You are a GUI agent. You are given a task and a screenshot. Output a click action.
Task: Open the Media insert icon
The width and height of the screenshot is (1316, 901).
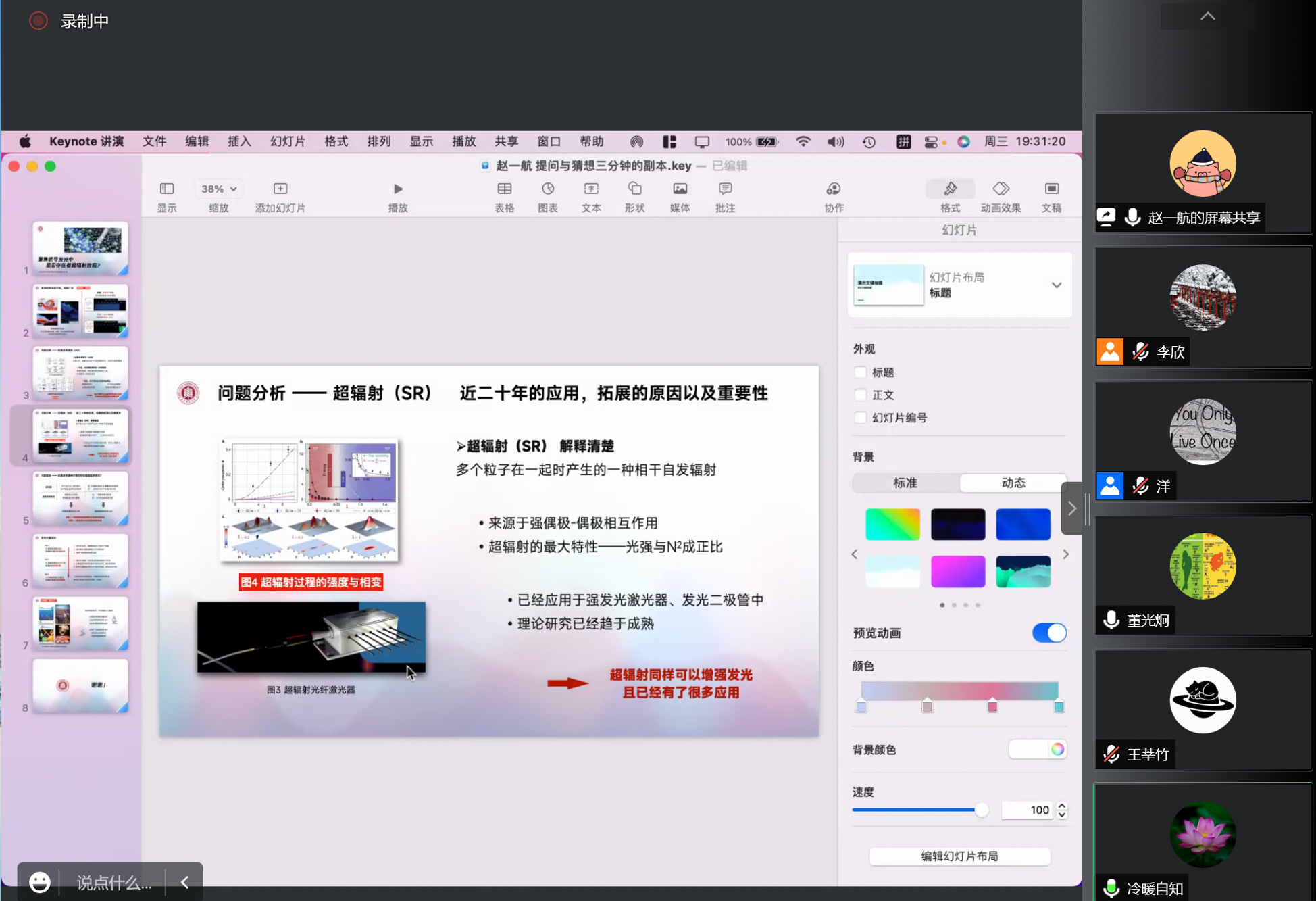[x=680, y=189]
